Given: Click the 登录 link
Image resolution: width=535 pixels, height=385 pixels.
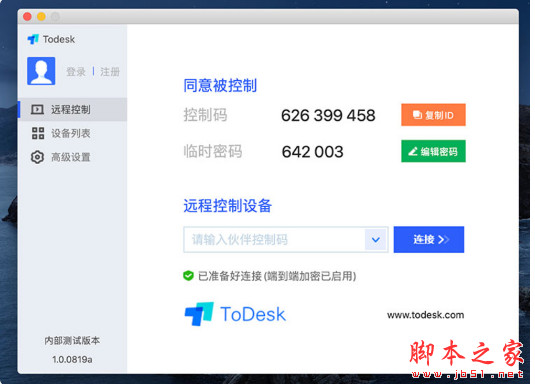Looking at the screenshot, I should (x=76, y=72).
